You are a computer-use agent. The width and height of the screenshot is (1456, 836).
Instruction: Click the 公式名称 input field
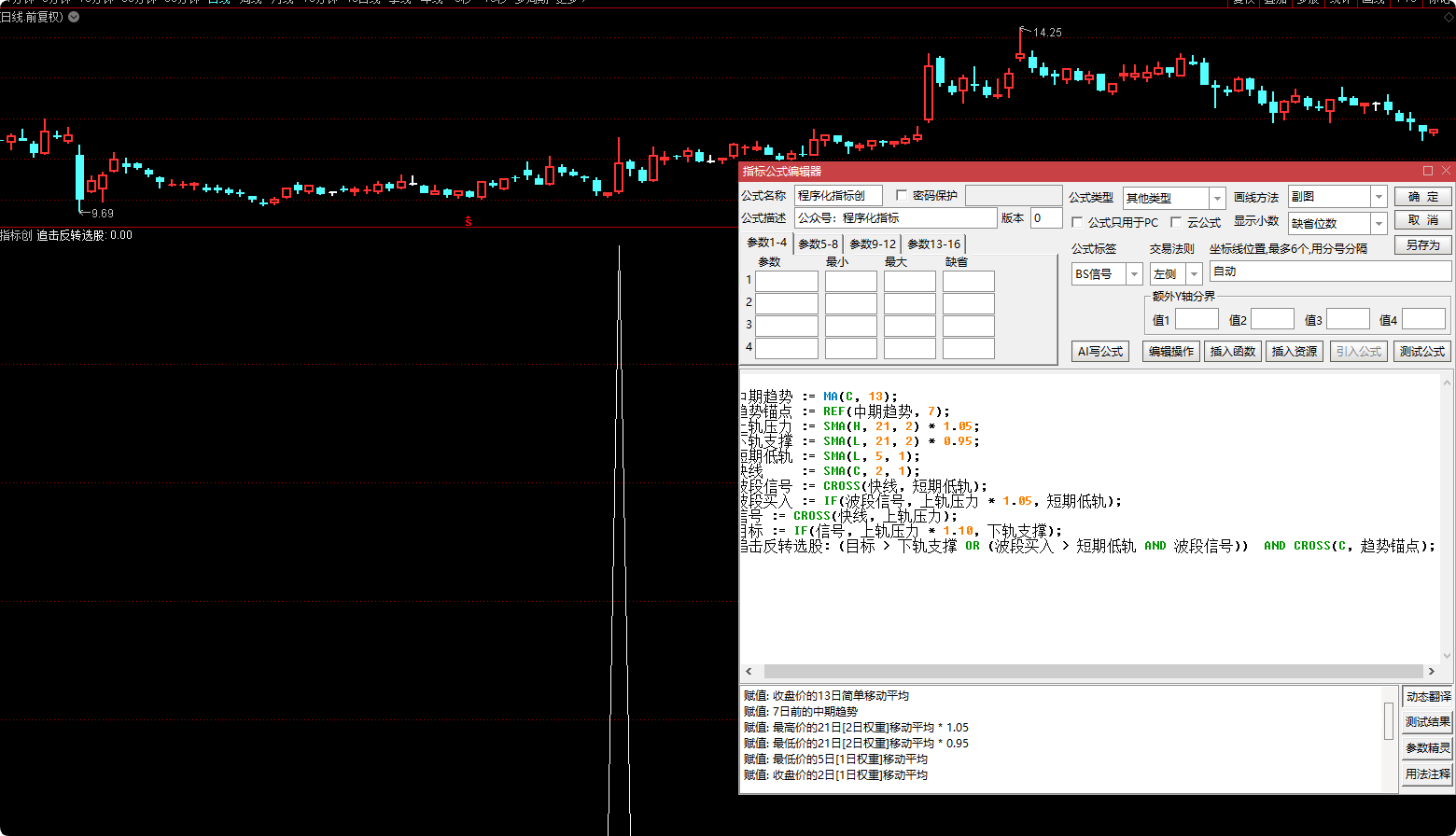point(838,196)
